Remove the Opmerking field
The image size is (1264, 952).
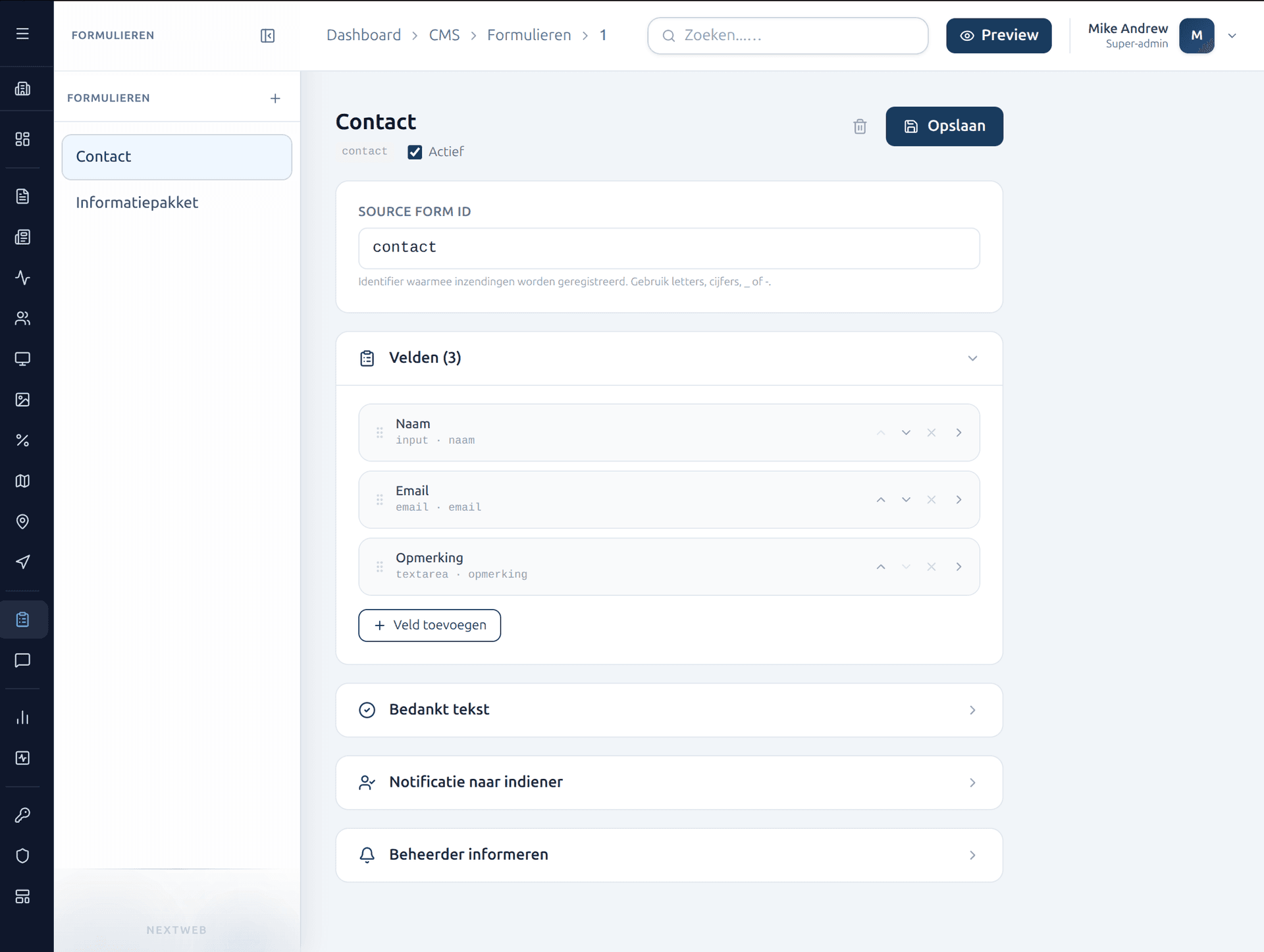tap(932, 567)
